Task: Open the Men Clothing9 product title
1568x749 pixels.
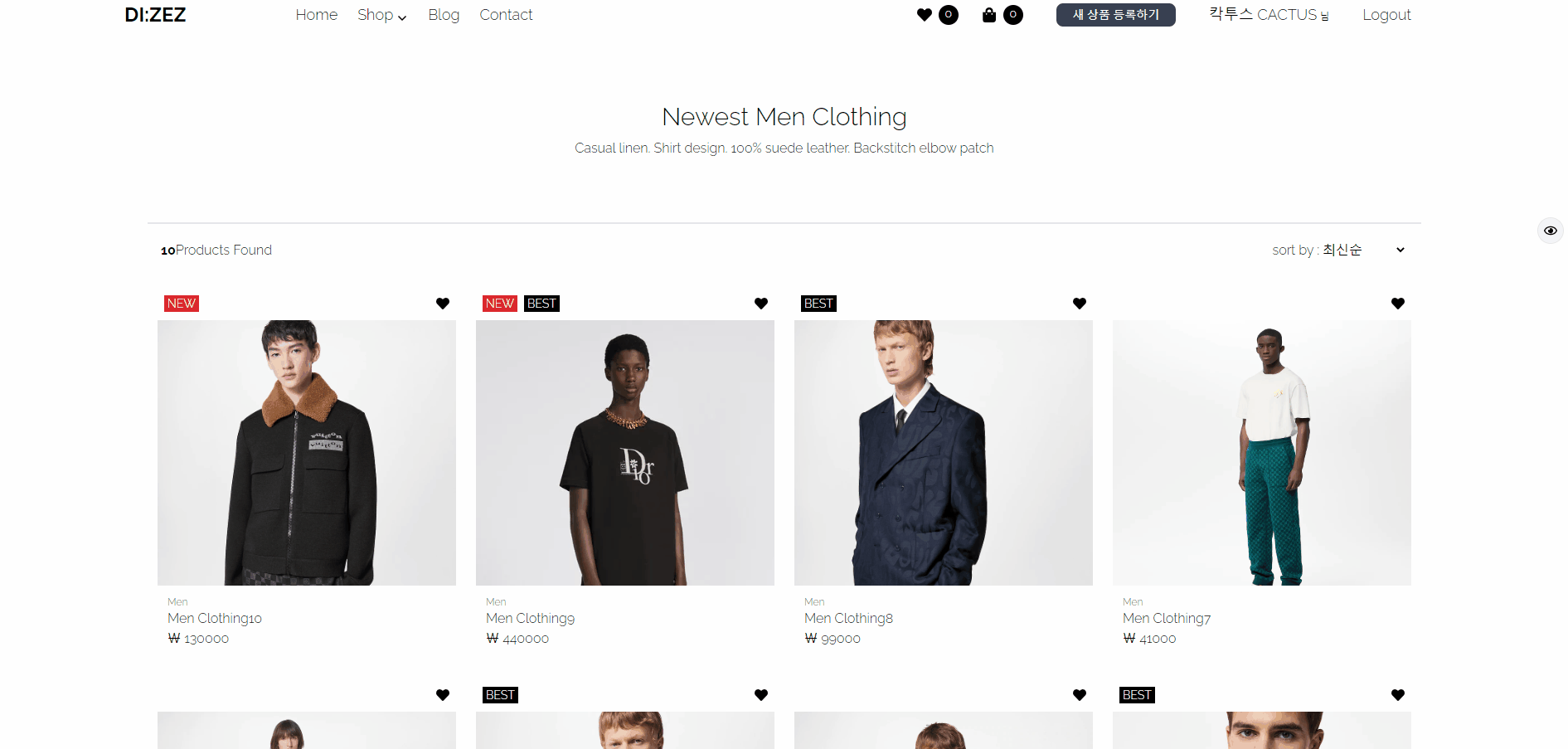Action: click(x=530, y=618)
